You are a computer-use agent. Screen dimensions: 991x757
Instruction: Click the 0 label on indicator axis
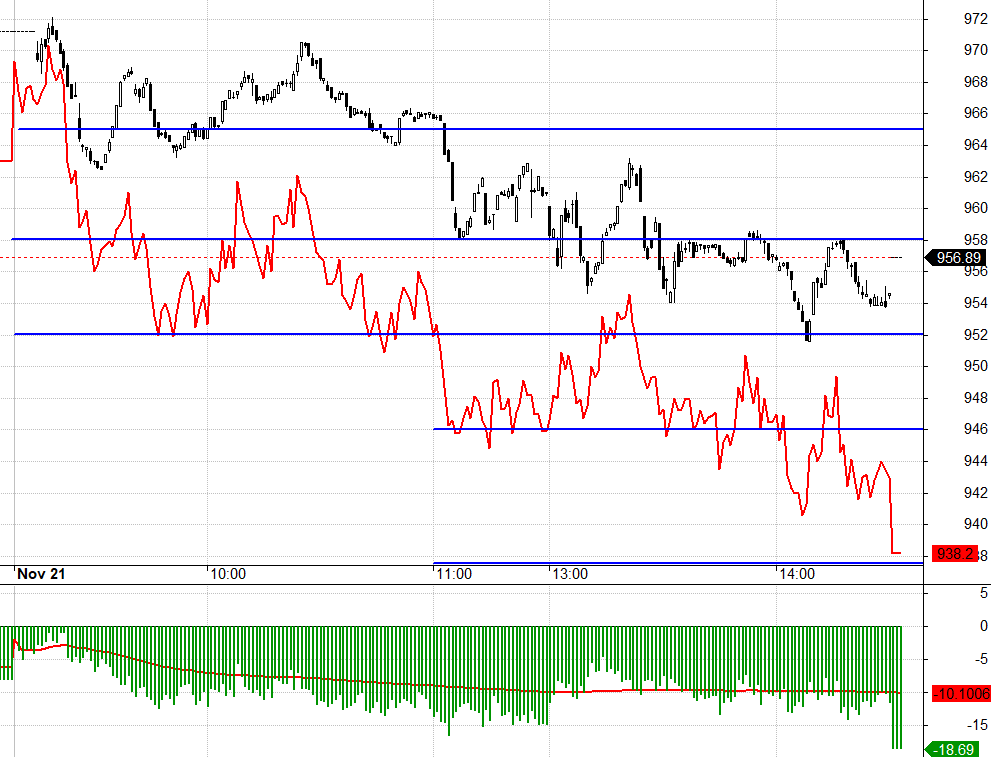983,626
